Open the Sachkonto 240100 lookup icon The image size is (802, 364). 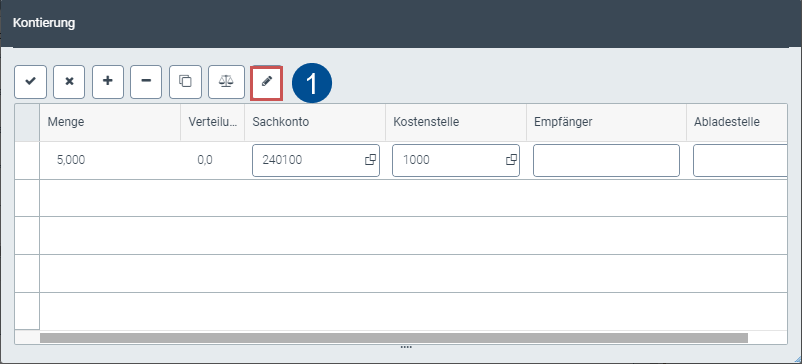pos(370,160)
